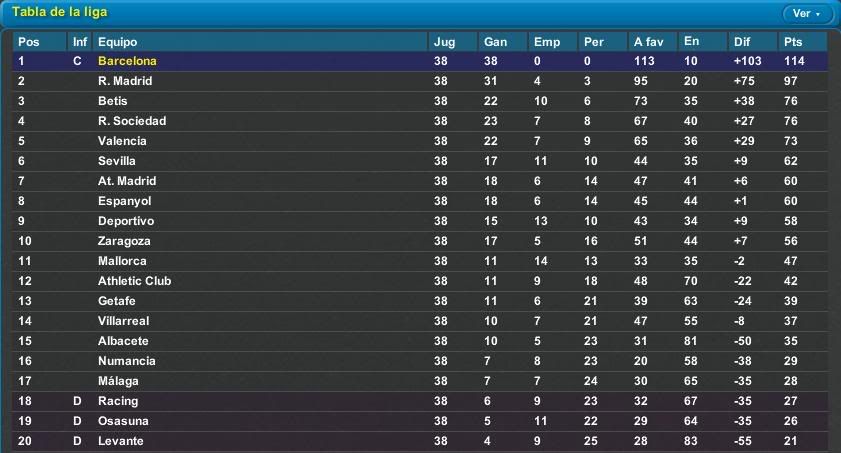Click the champion C indicator for Barcelona
The height and width of the screenshot is (453, 841).
pyautogui.click(x=77, y=61)
